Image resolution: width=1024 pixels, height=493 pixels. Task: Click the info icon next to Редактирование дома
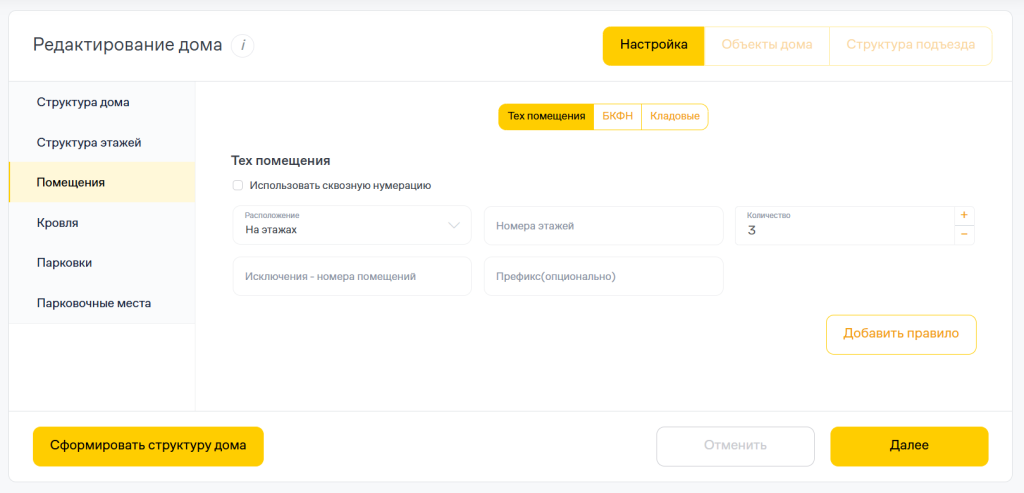tap(243, 46)
